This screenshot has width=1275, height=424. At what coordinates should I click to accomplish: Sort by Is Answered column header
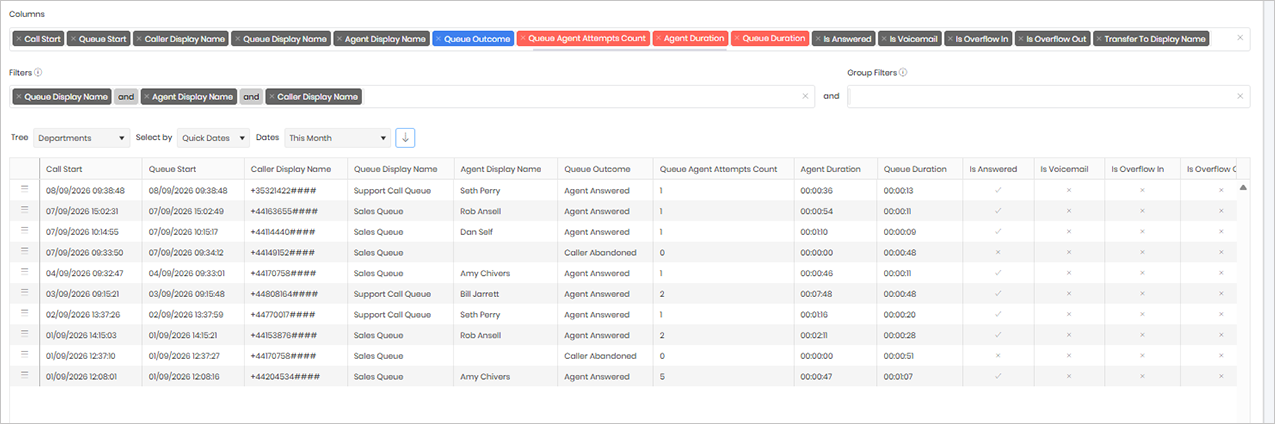tap(994, 169)
